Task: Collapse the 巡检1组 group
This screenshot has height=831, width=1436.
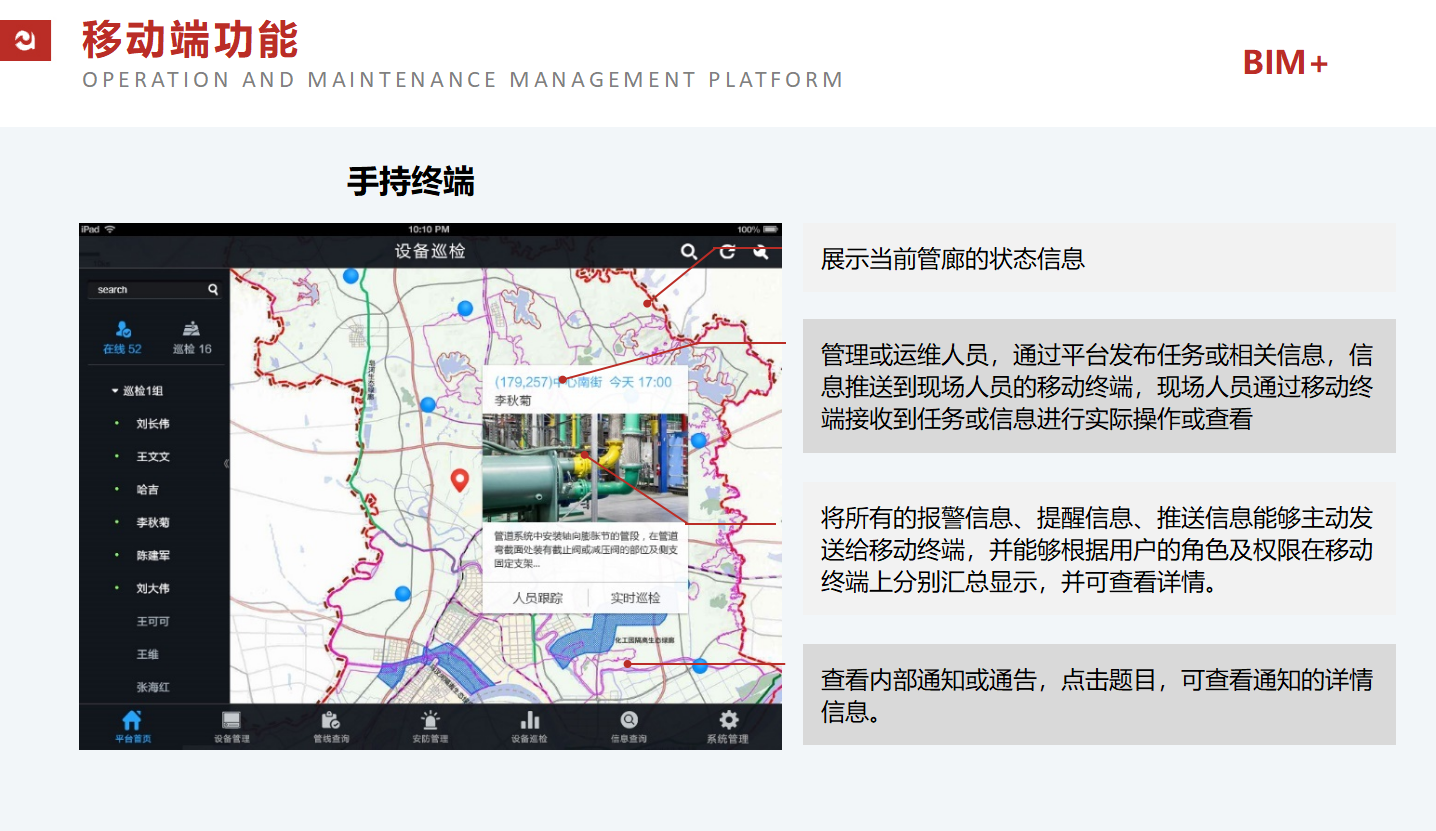Action: pos(115,391)
